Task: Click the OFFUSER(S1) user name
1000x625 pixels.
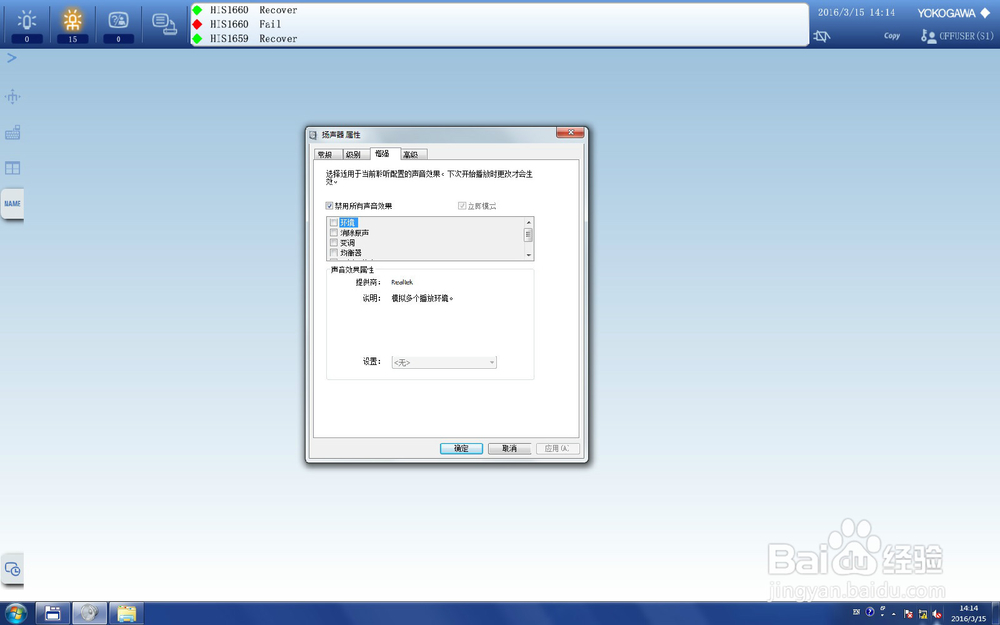Action: pos(966,36)
